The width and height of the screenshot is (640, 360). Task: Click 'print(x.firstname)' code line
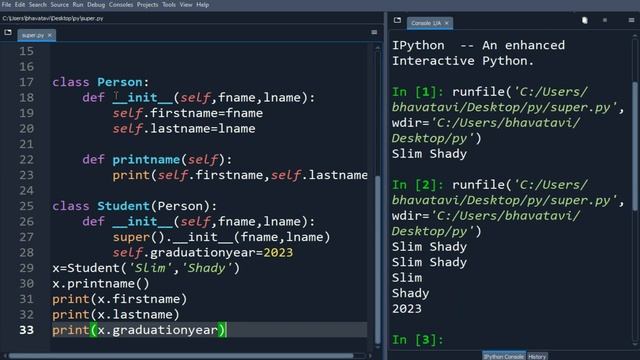click(x=120, y=299)
